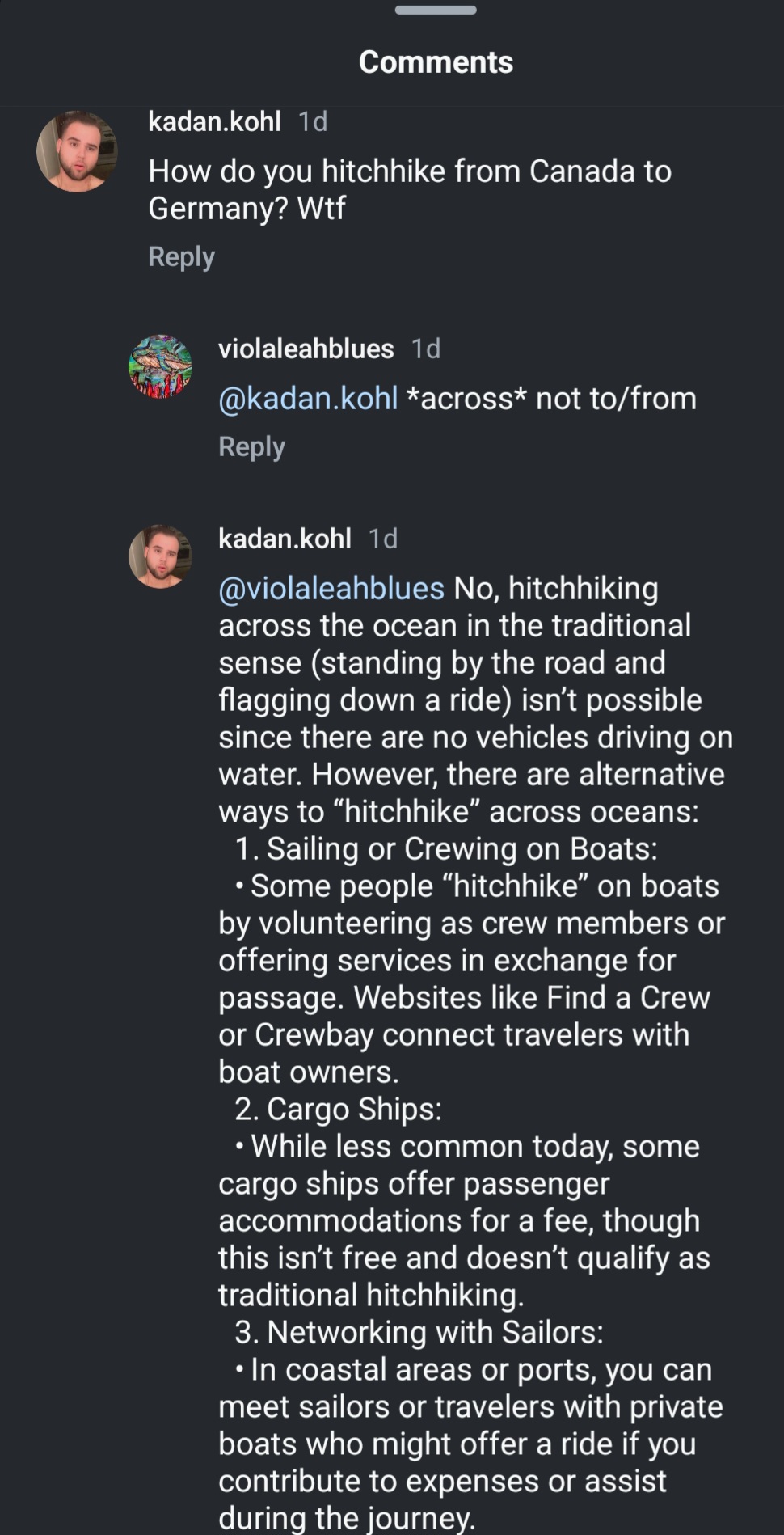Reply to the violaleahblues comment
This screenshot has width=784, height=1535.
point(251,446)
